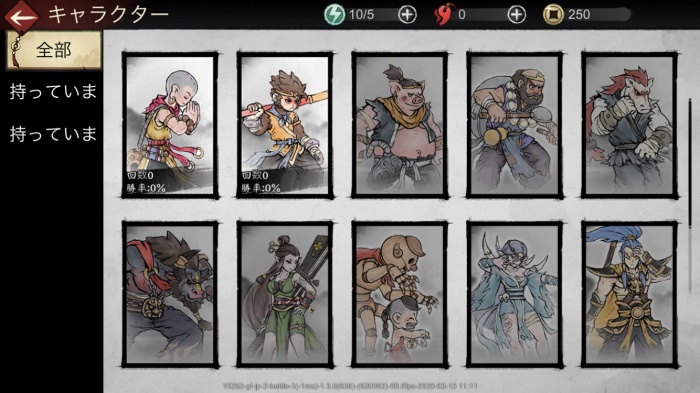Select the bearded monk with beads card
This screenshot has width=700, height=393.
[514, 125]
